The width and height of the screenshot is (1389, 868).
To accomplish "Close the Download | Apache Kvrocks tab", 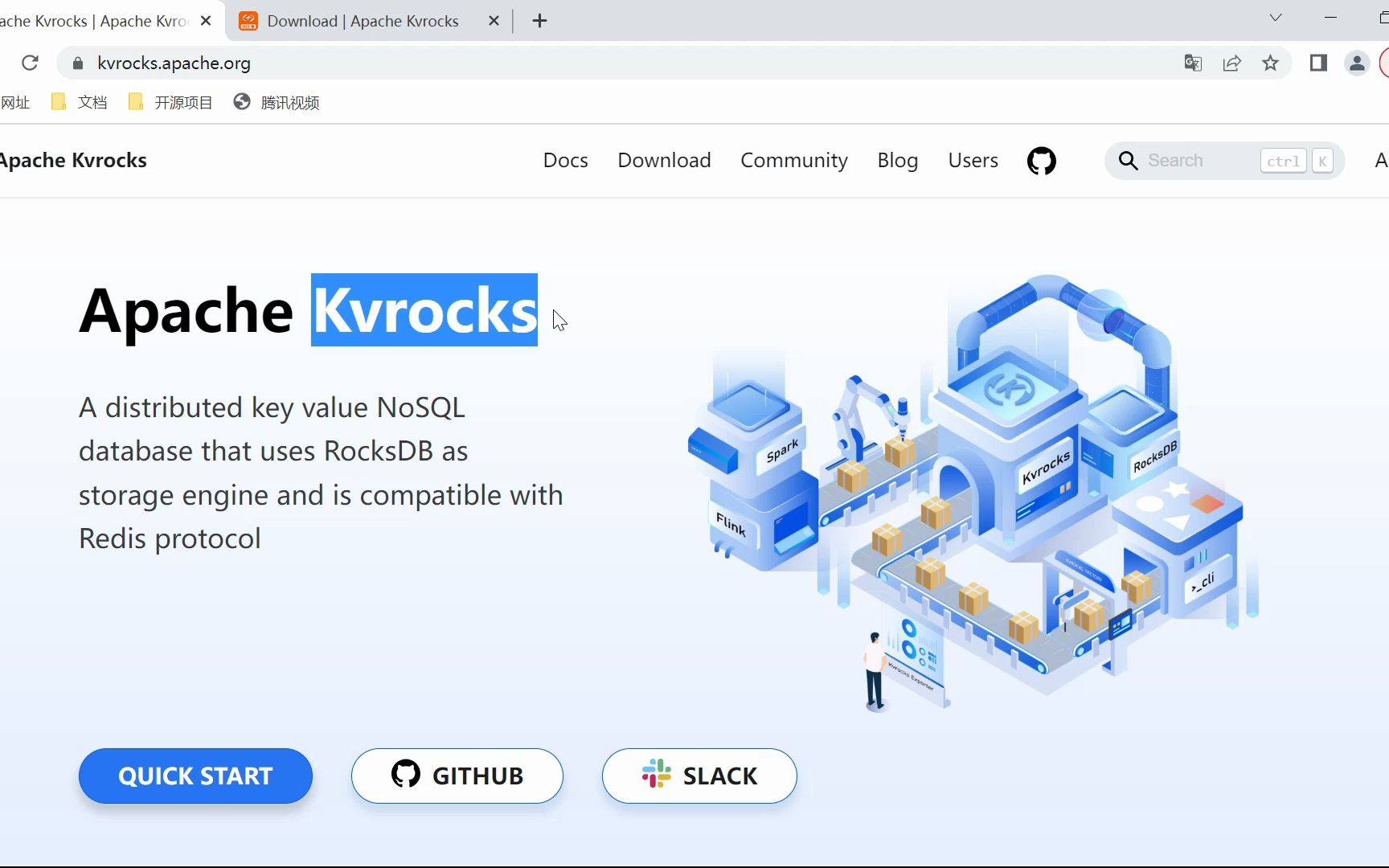I will tap(494, 21).
